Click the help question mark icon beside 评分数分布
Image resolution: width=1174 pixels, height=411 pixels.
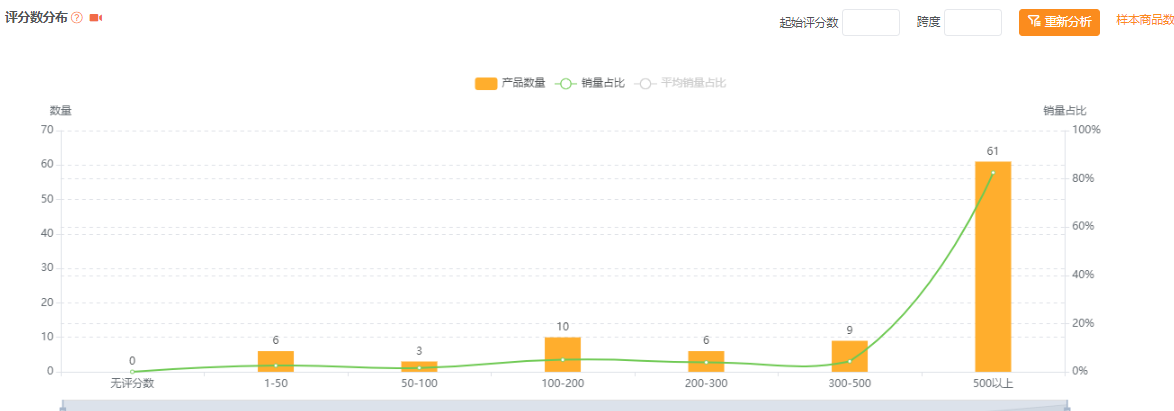(77, 19)
